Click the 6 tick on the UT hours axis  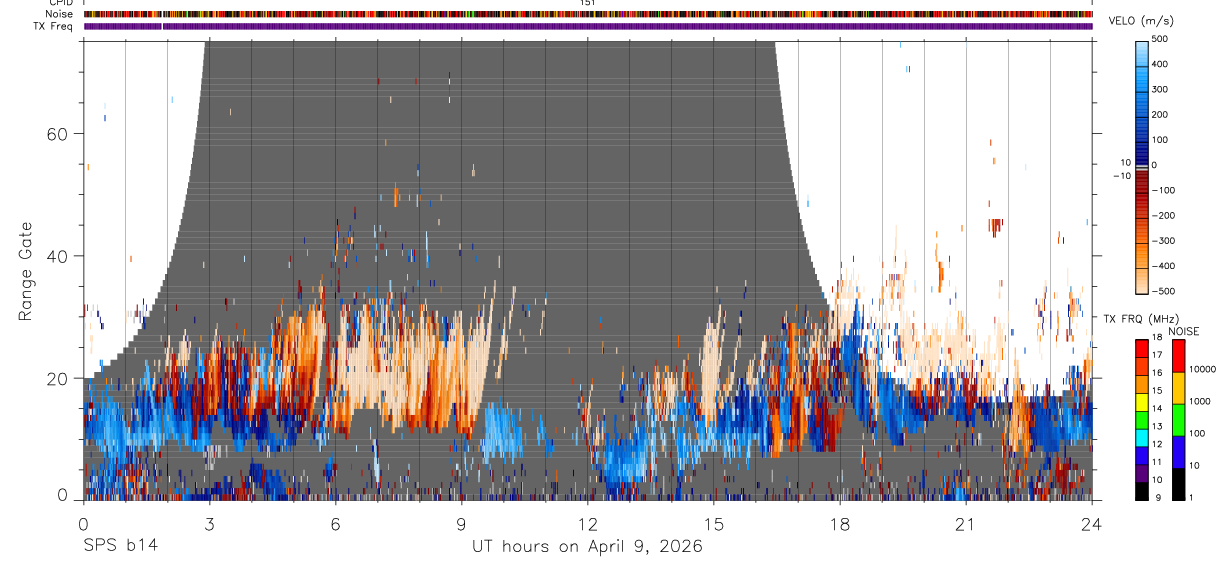335,523
